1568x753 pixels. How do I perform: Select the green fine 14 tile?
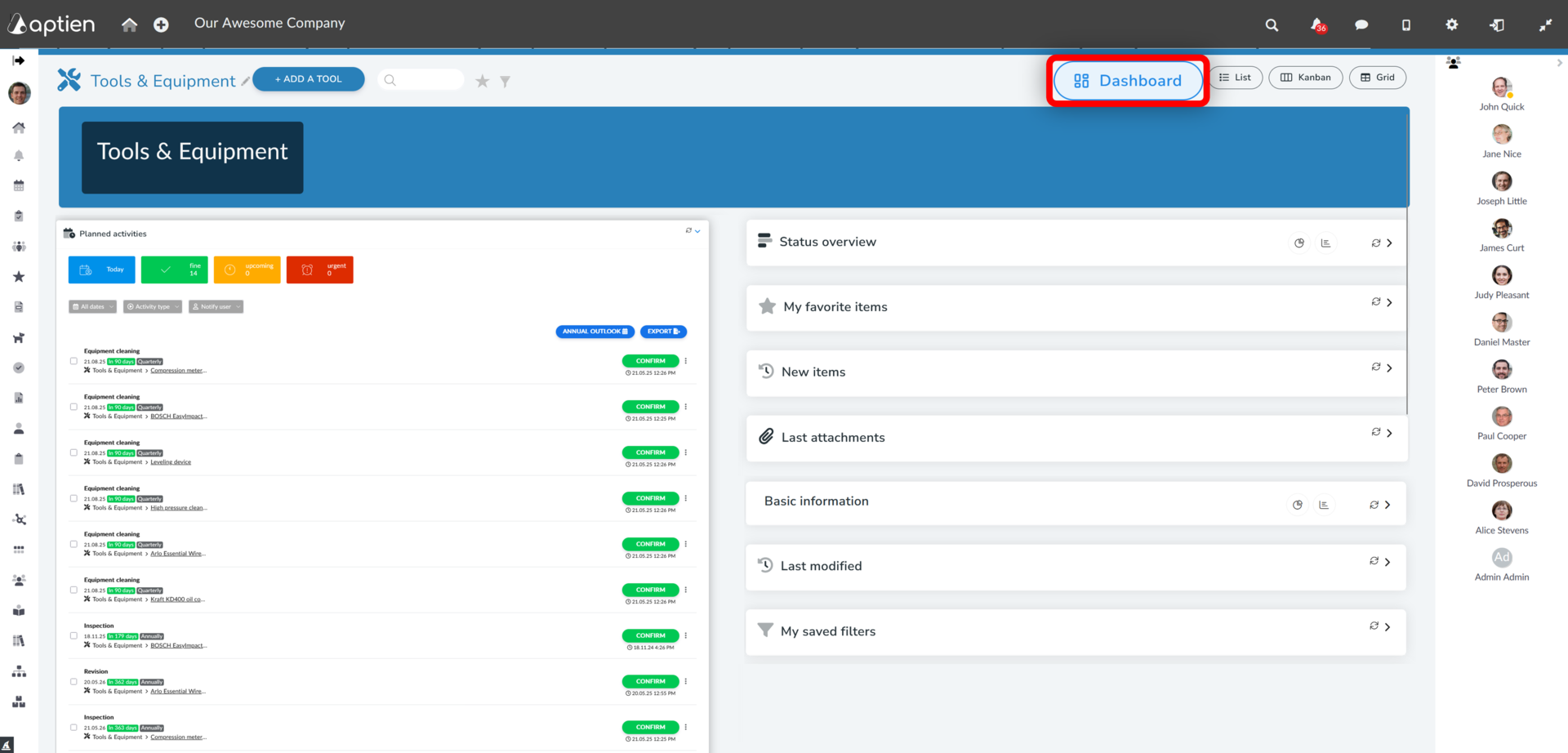click(x=175, y=270)
